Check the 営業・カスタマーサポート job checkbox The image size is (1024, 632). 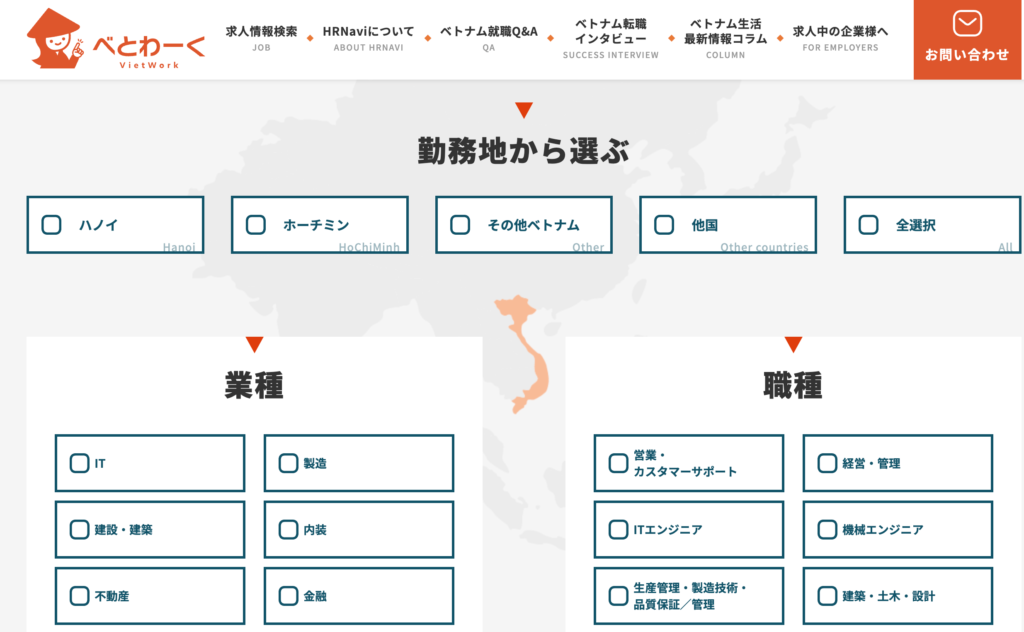[618, 463]
